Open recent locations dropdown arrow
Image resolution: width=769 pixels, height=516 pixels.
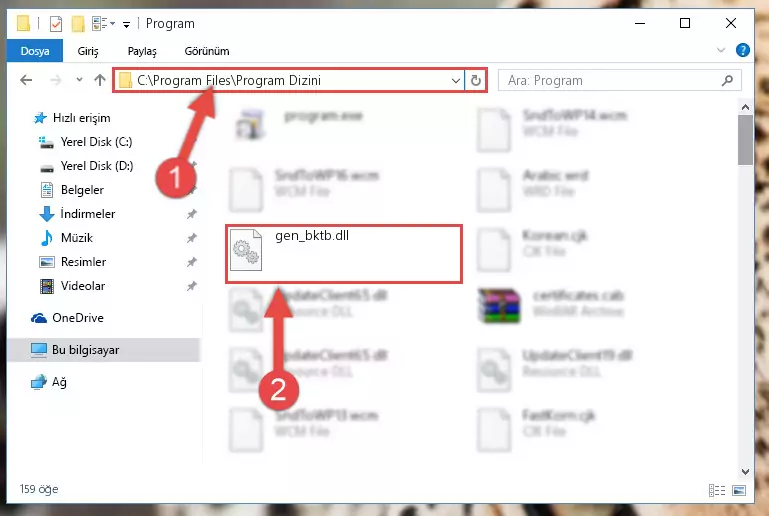click(x=79, y=79)
